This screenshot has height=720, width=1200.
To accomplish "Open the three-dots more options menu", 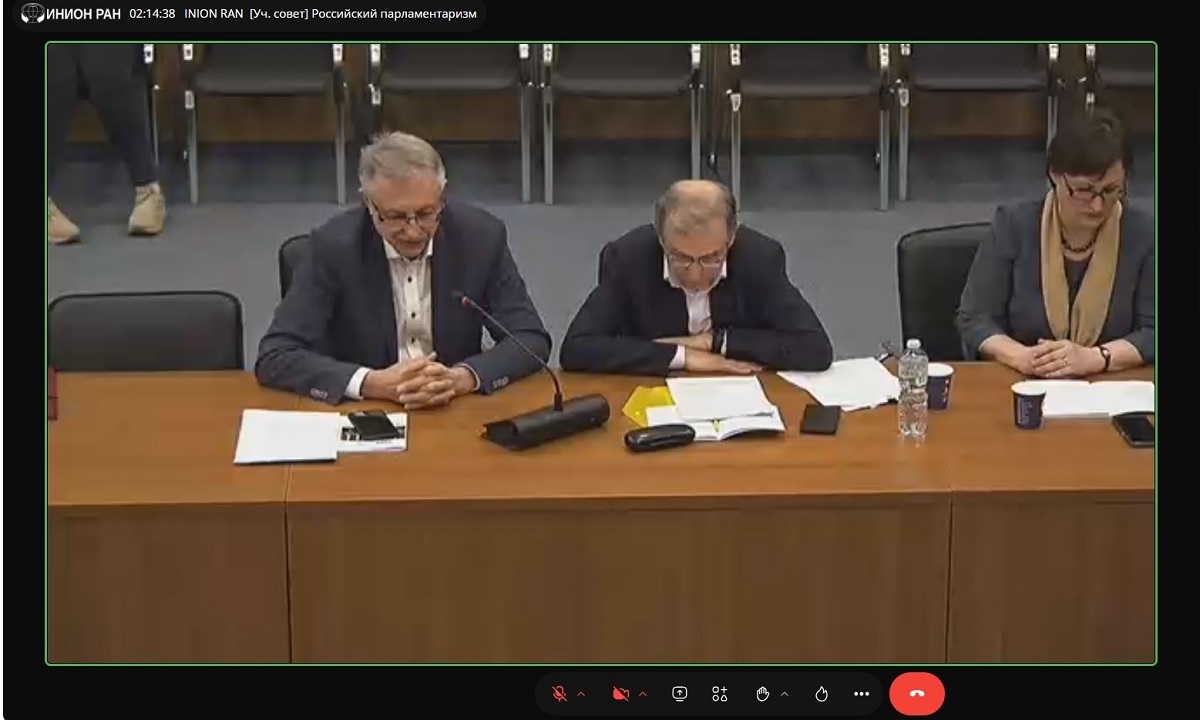I will pyautogui.click(x=861, y=694).
